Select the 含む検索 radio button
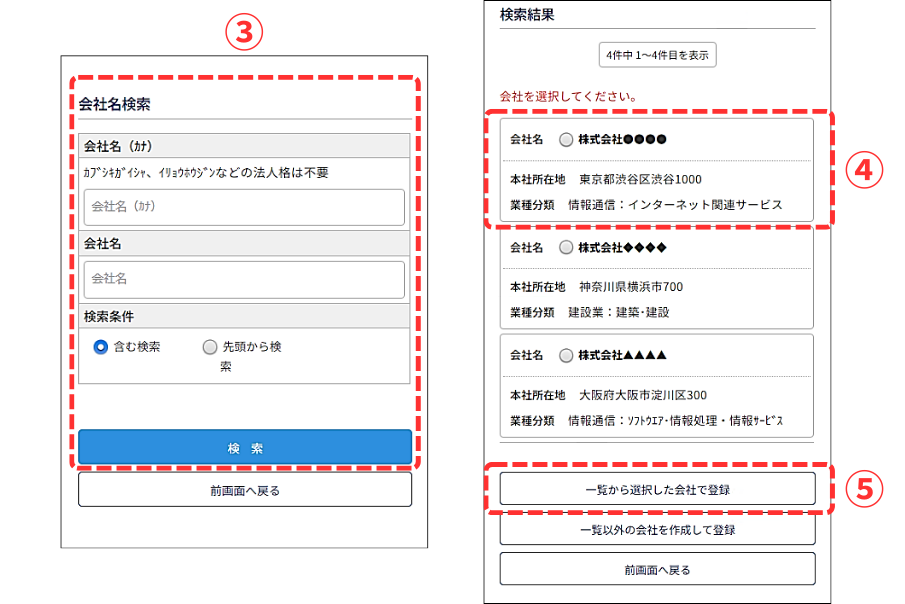 point(100,347)
